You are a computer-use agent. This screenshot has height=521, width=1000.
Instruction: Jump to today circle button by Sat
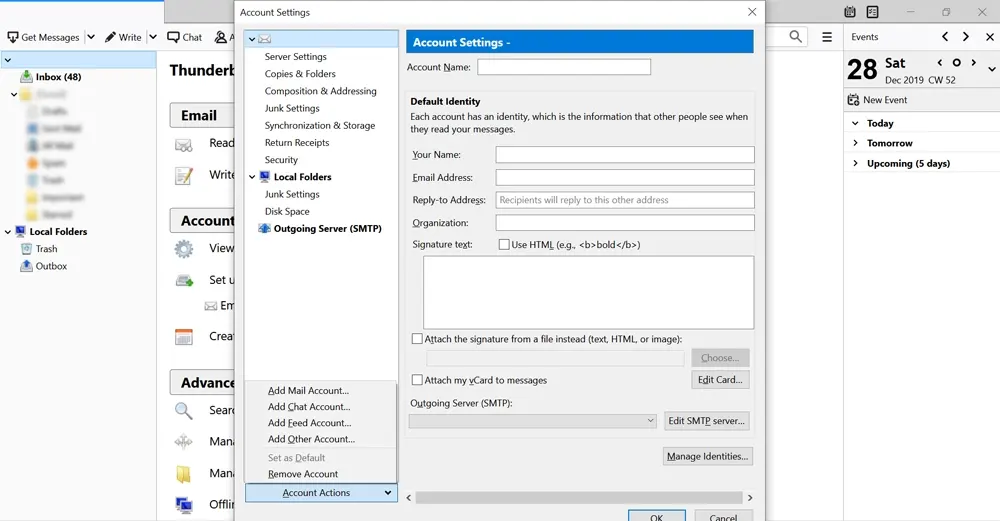pos(956,62)
